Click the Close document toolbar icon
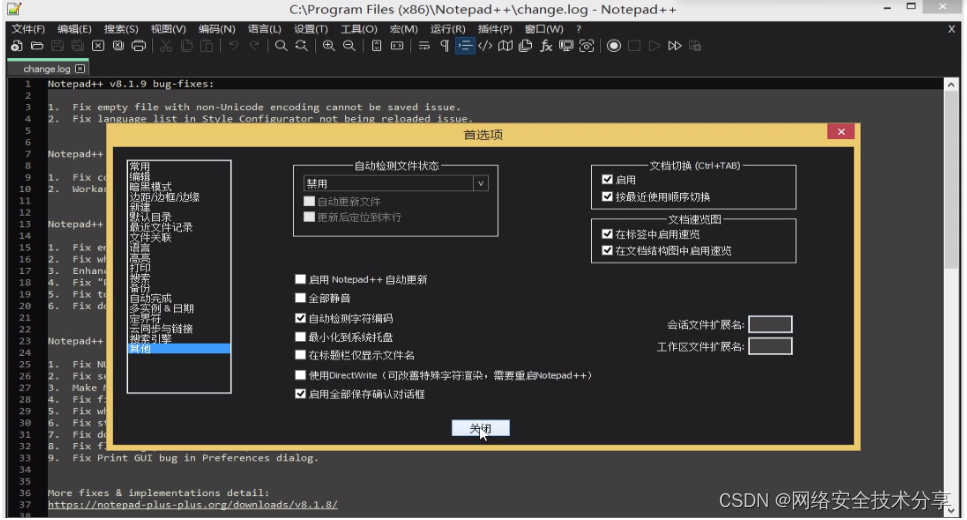Image resolution: width=967 pixels, height=520 pixels. [98, 46]
